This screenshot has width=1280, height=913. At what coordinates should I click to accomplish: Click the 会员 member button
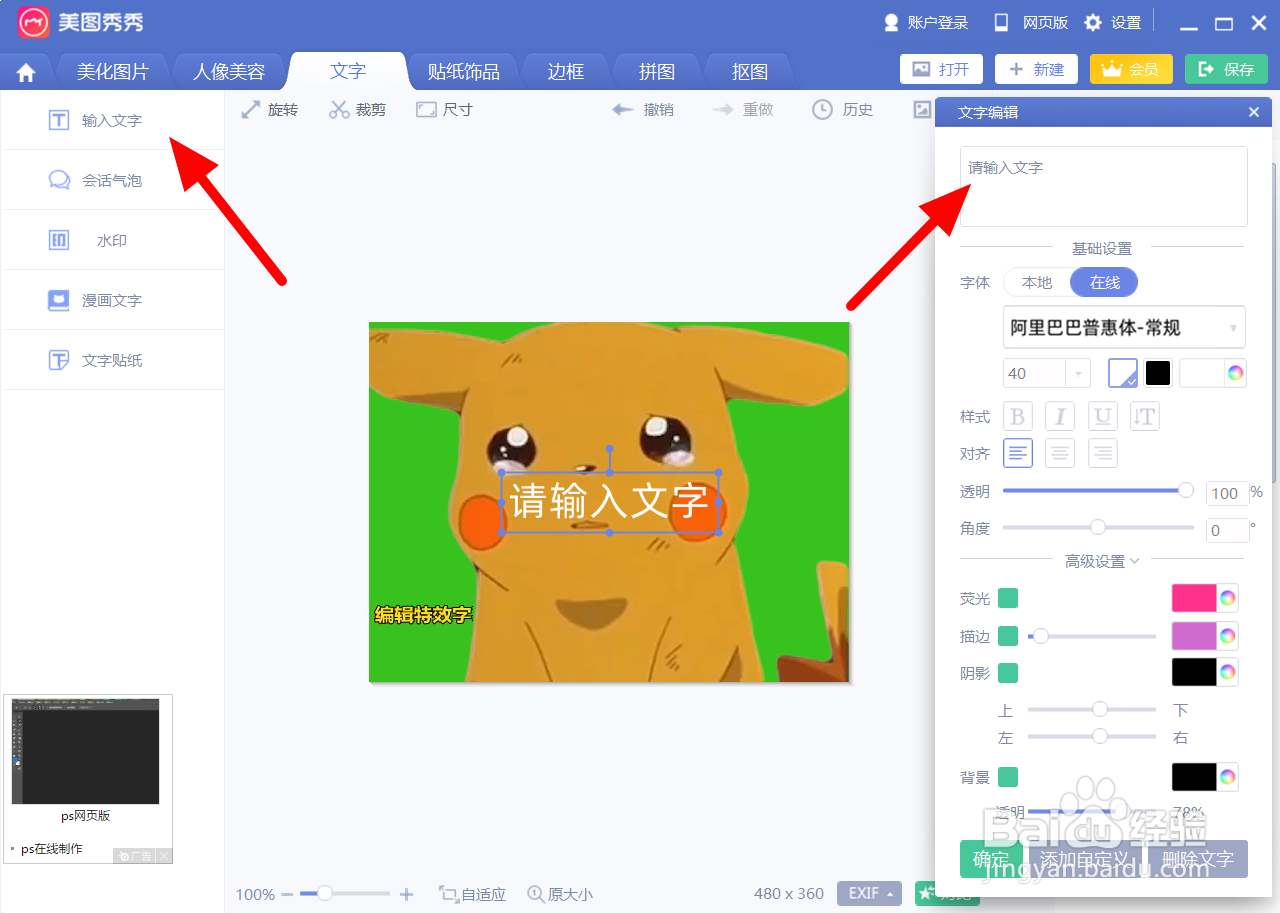point(1131,69)
